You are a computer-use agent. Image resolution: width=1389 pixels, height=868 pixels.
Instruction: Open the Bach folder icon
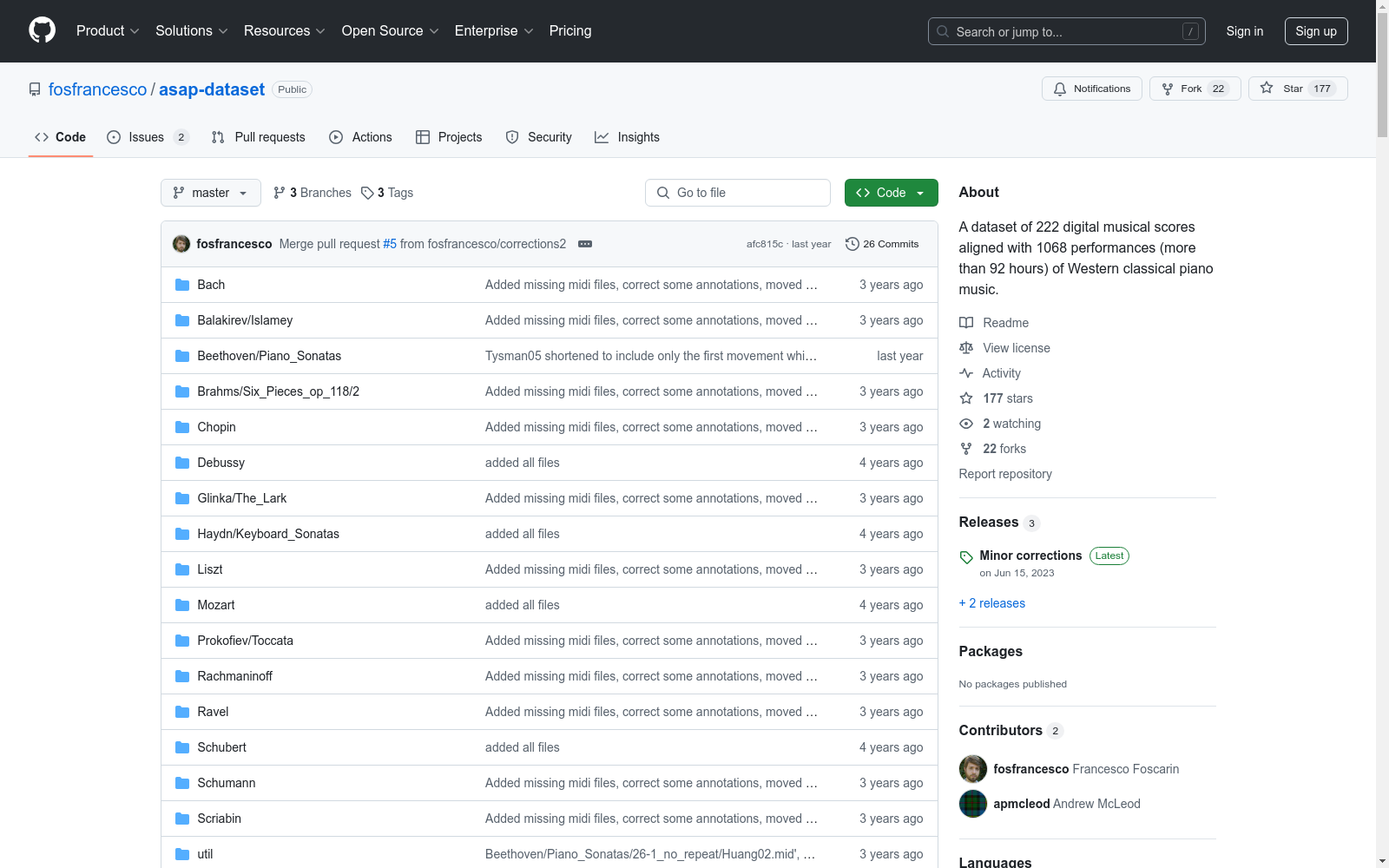click(182, 285)
